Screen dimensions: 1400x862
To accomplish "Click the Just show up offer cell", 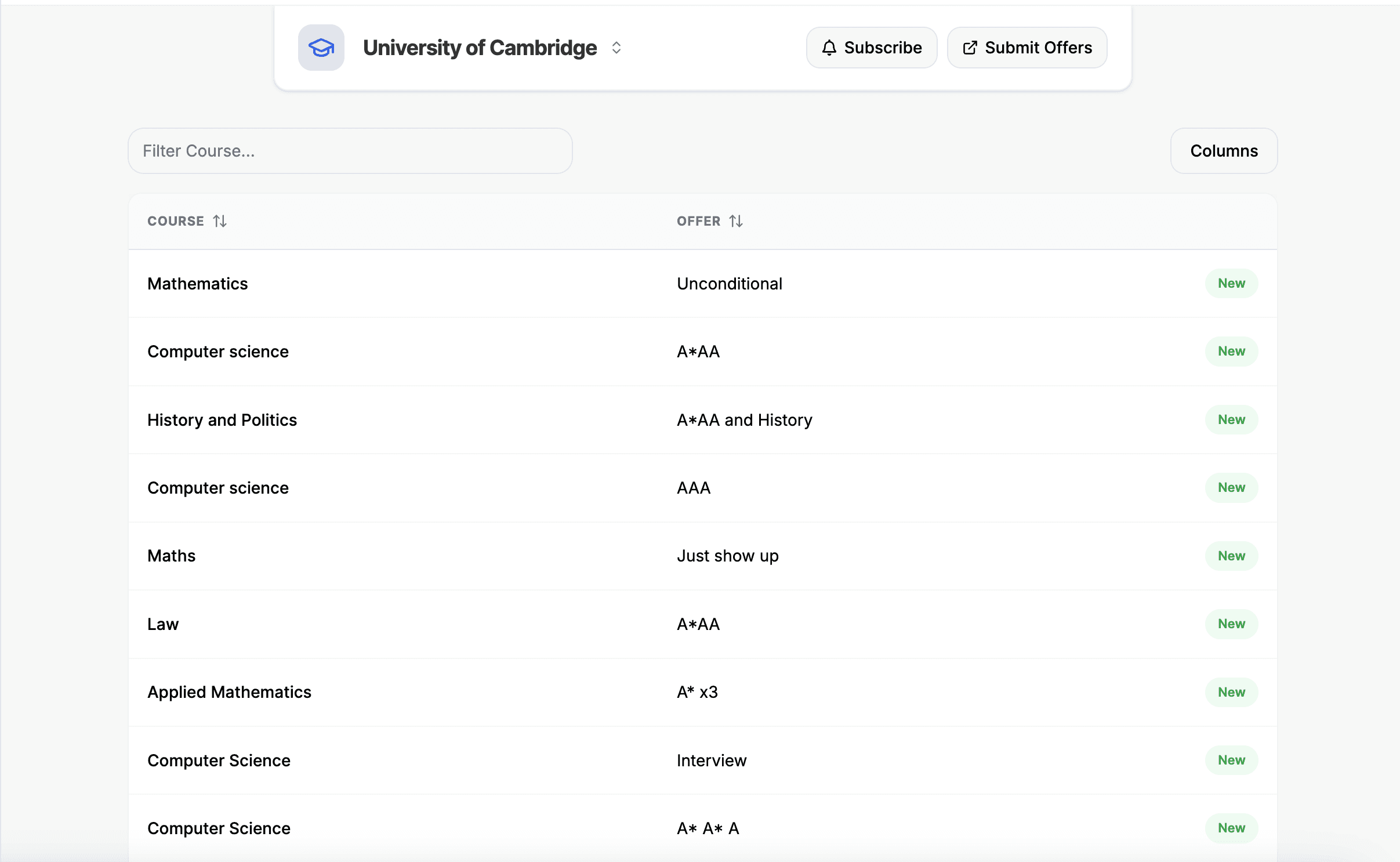I will click(727, 556).
